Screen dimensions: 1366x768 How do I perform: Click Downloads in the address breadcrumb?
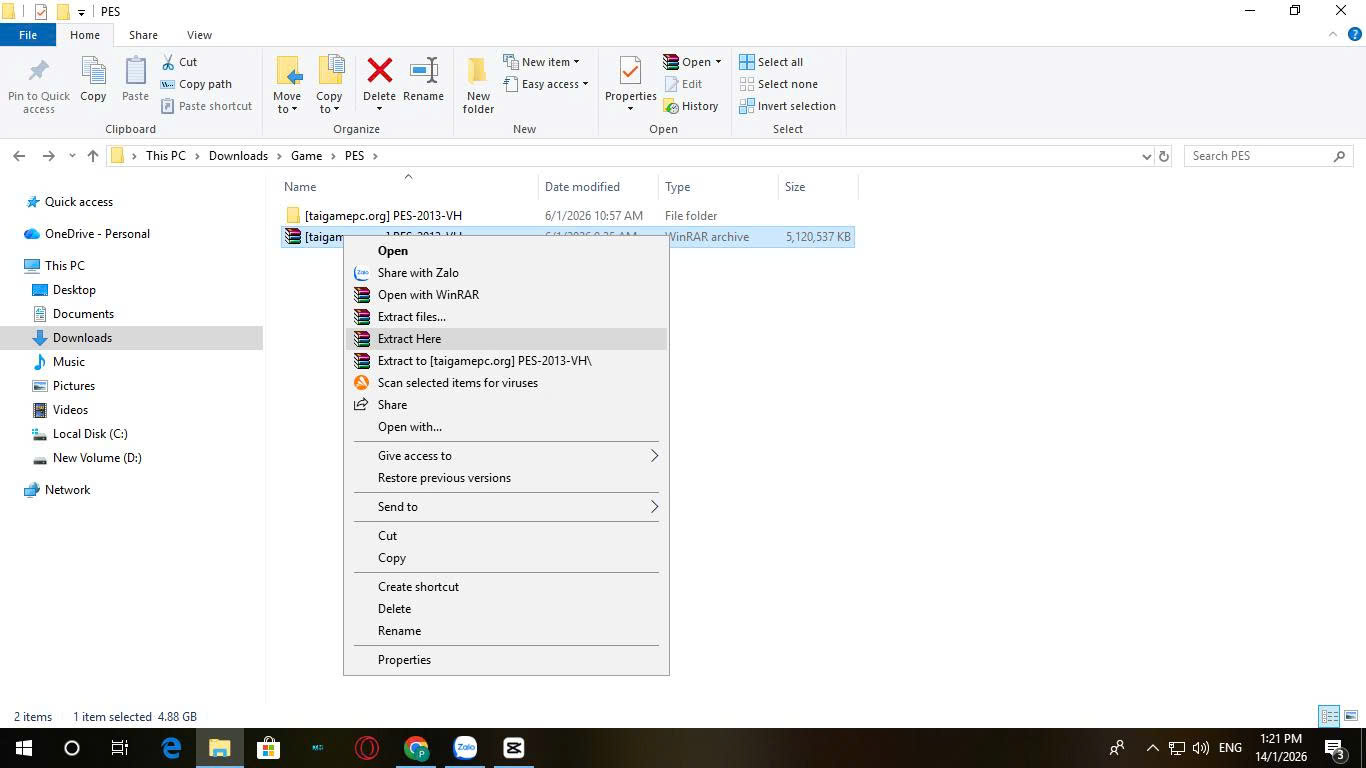(238, 156)
